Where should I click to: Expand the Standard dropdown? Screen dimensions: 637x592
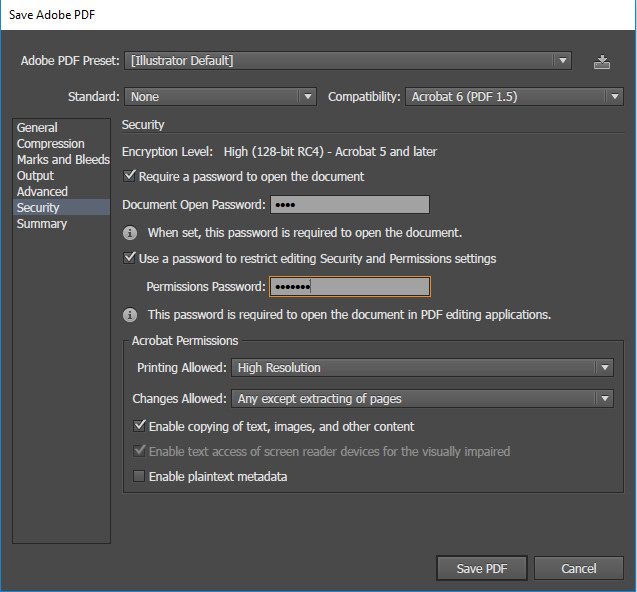click(x=220, y=97)
